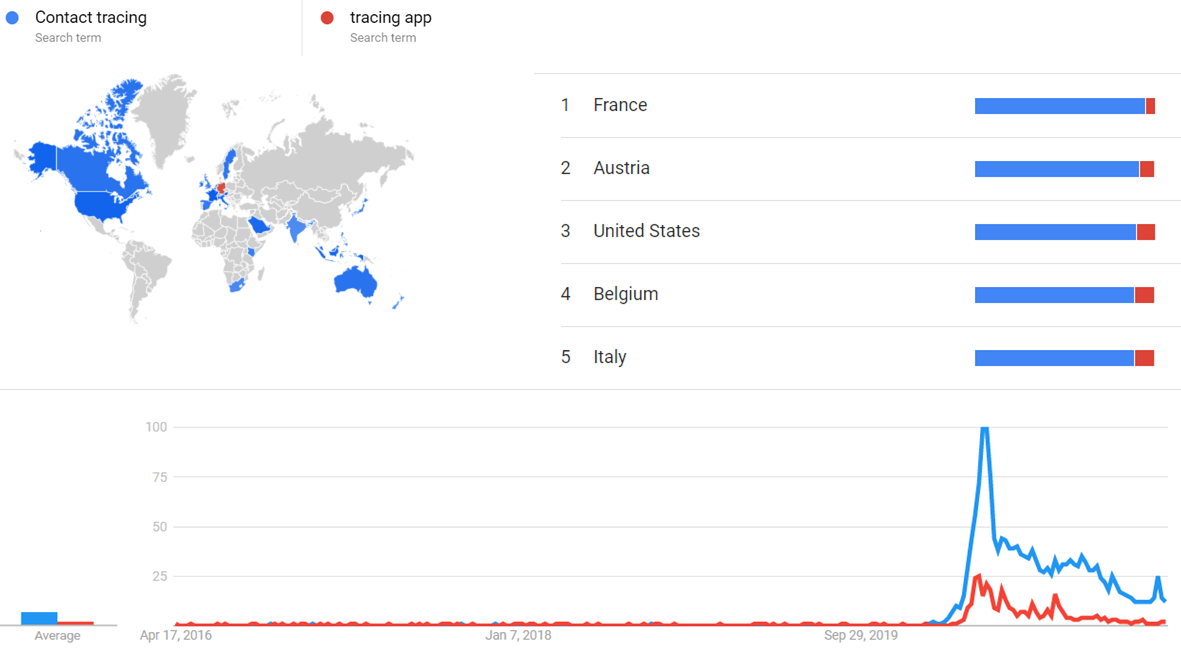Click France's comparison bar
Image resolution: width=1181 pixels, height=657 pixels.
click(x=1060, y=106)
